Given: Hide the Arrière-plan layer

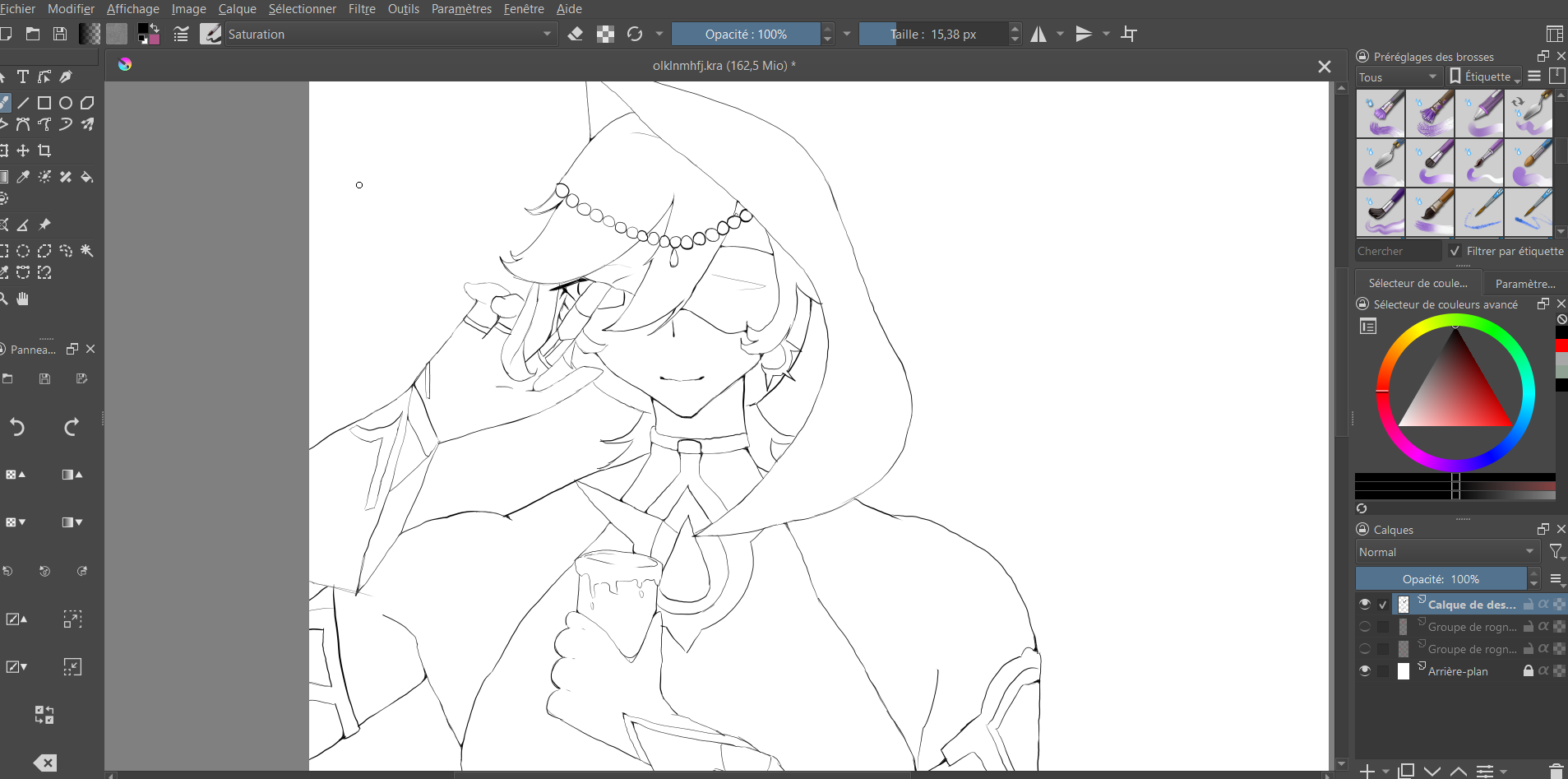Looking at the screenshot, I should point(1365,670).
